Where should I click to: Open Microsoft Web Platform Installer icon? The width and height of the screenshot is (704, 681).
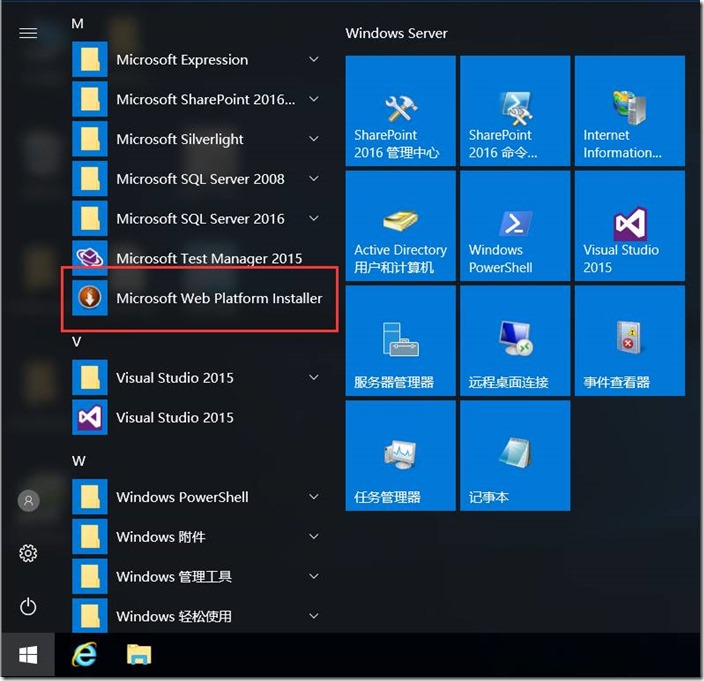tap(90, 298)
